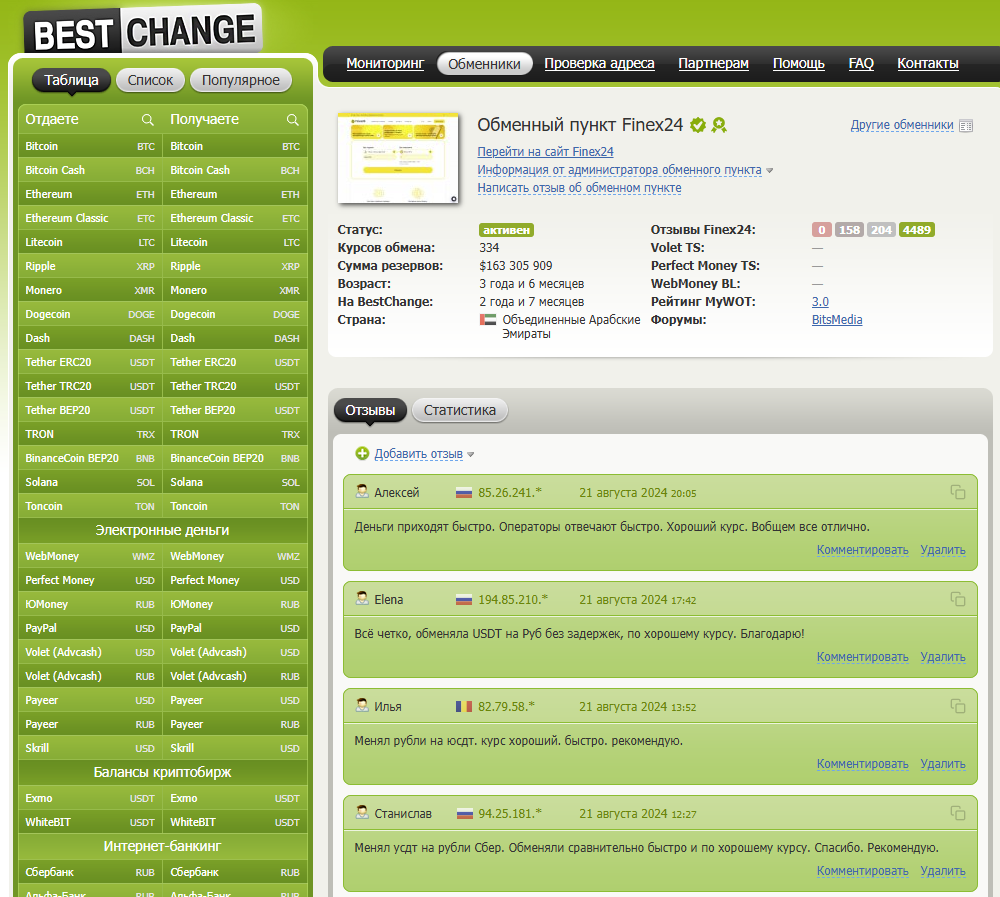Click Удалить on Алексей's review

click(943, 550)
